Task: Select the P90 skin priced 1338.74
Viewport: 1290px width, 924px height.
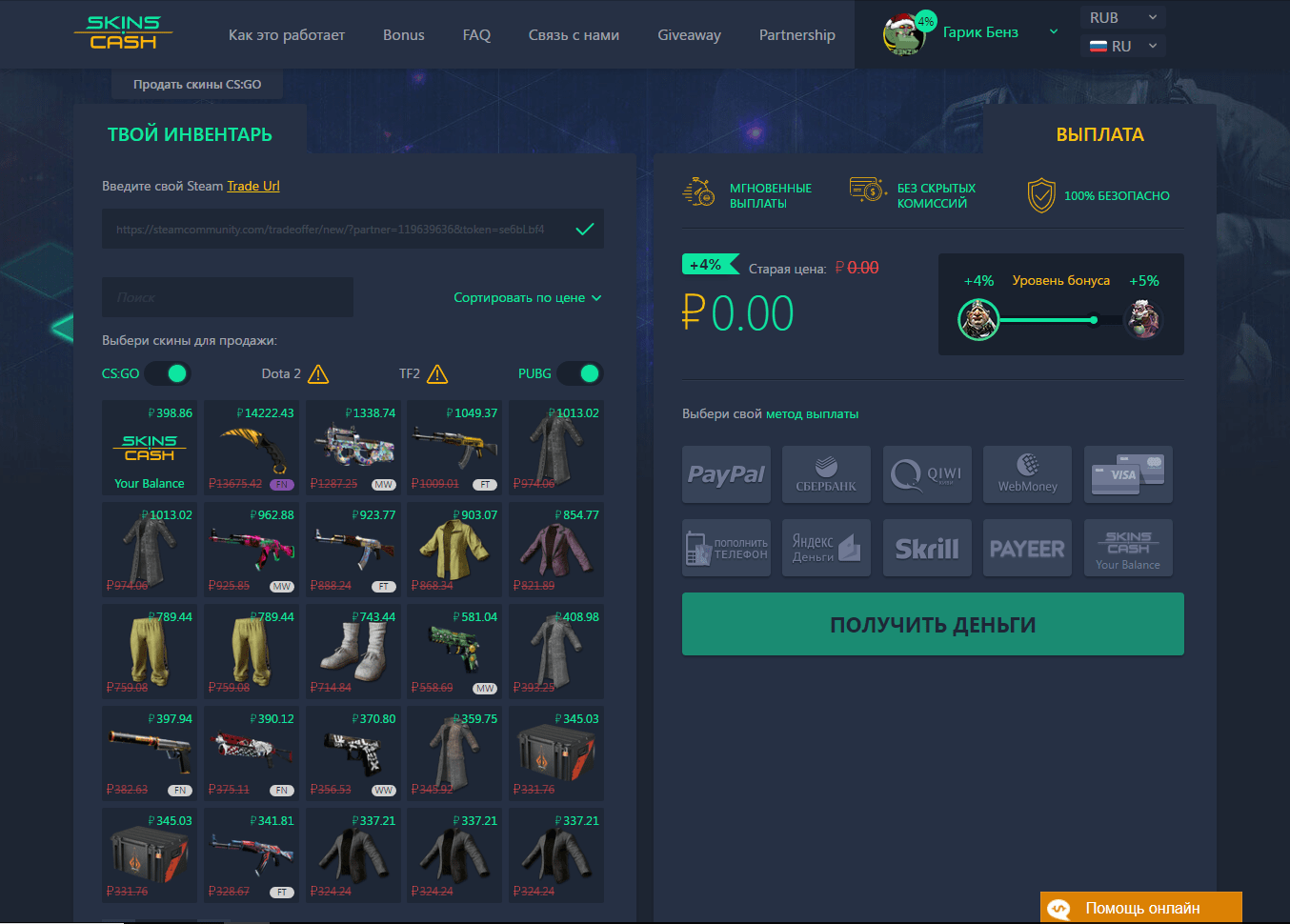Action: (x=353, y=448)
